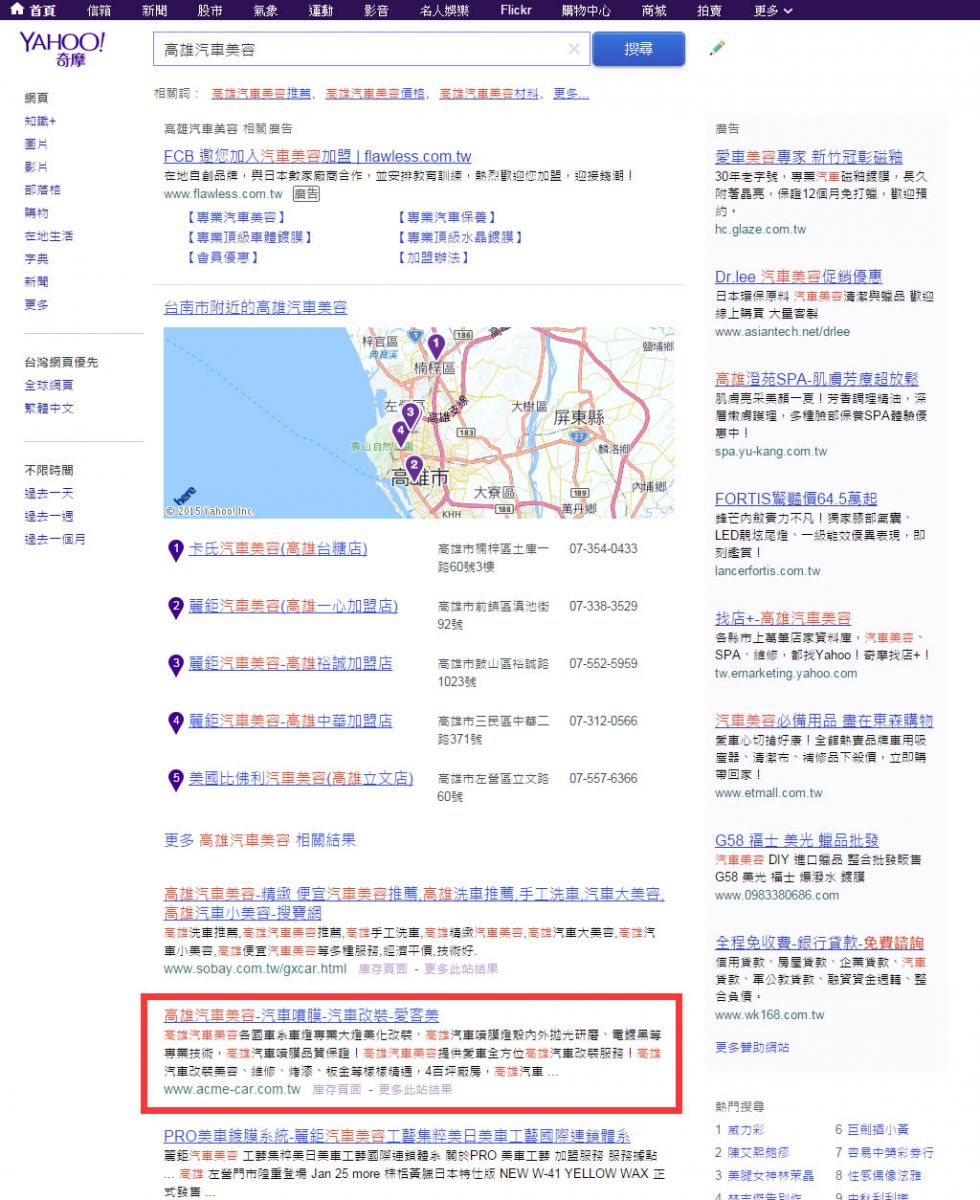The height and width of the screenshot is (1200, 980).
Task: Open 卡氏汽車美容(高雄台鋁店) listing
Action: tap(278, 549)
